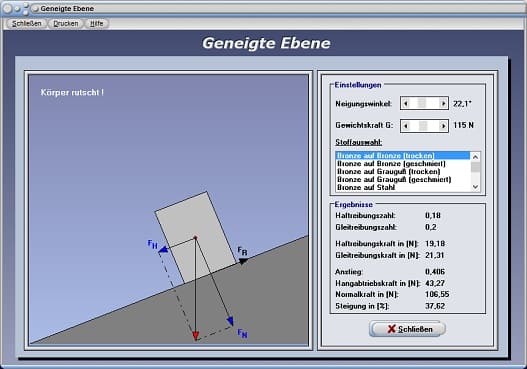Click the Stoffauswahl label
527x369 pixels.
click(x=359, y=142)
